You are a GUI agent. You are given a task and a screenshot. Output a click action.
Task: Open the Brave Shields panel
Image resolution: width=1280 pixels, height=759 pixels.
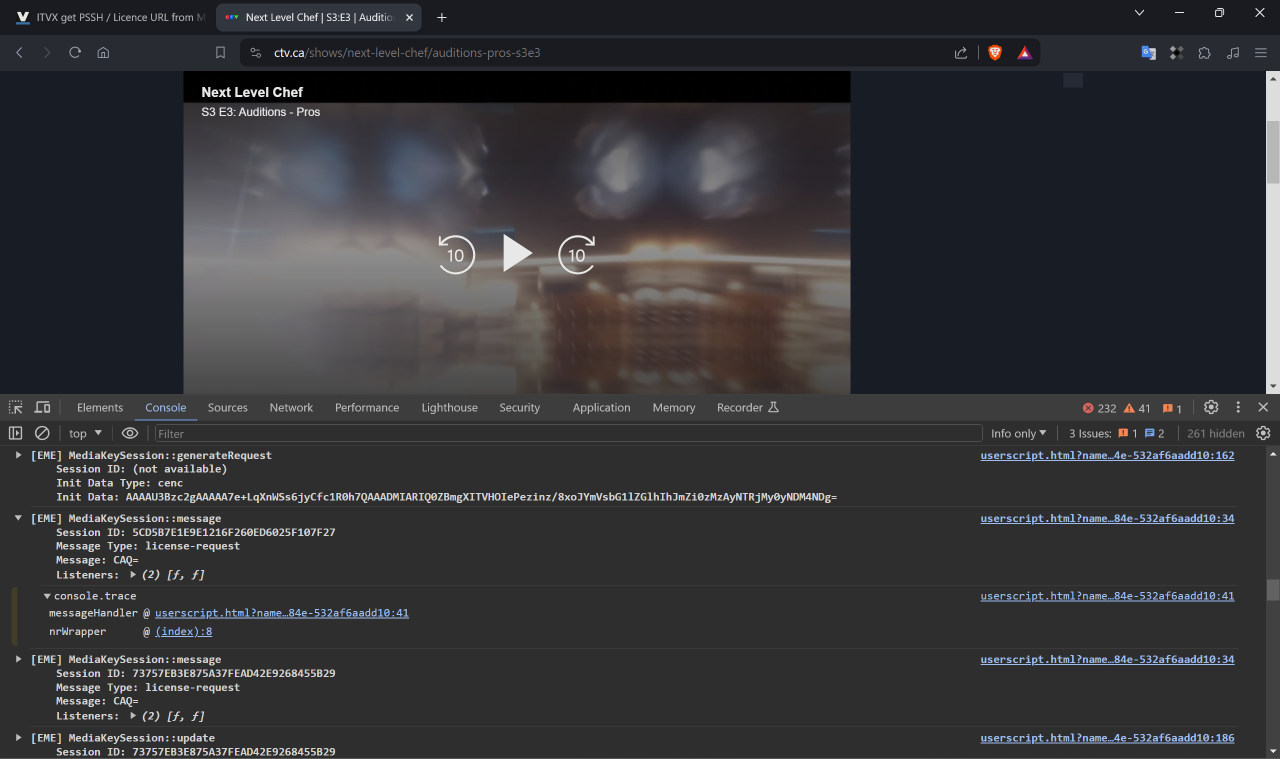coord(995,53)
